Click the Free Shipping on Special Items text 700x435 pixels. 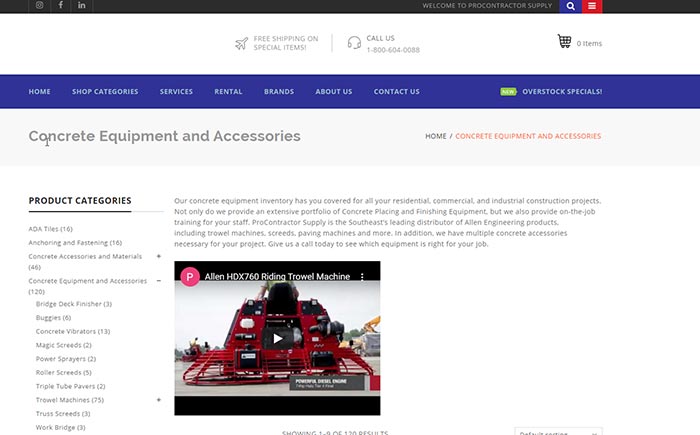286,43
